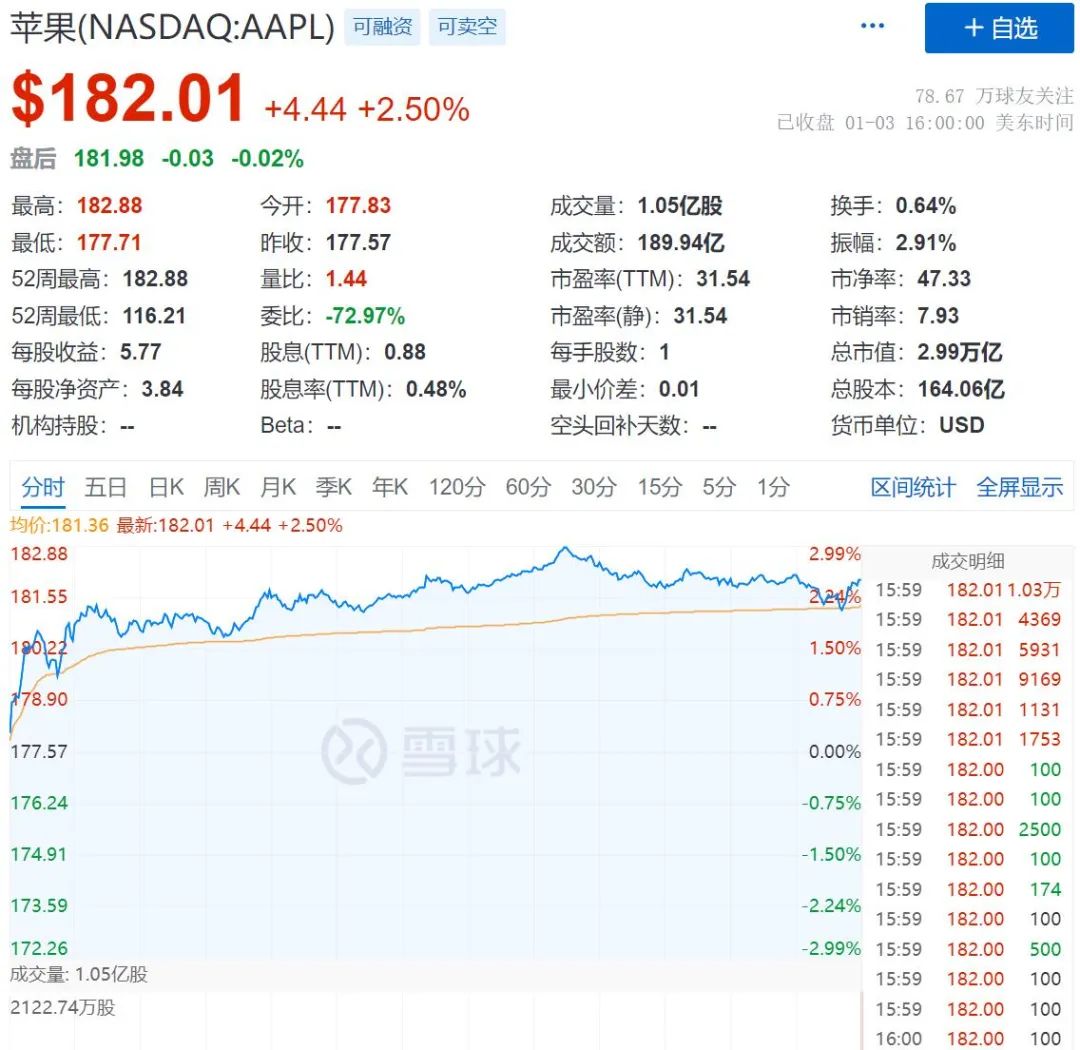Click the 总市值 value 2.99万亿
Viewport: 1080px width, 1050px height.
coord(959,352)
